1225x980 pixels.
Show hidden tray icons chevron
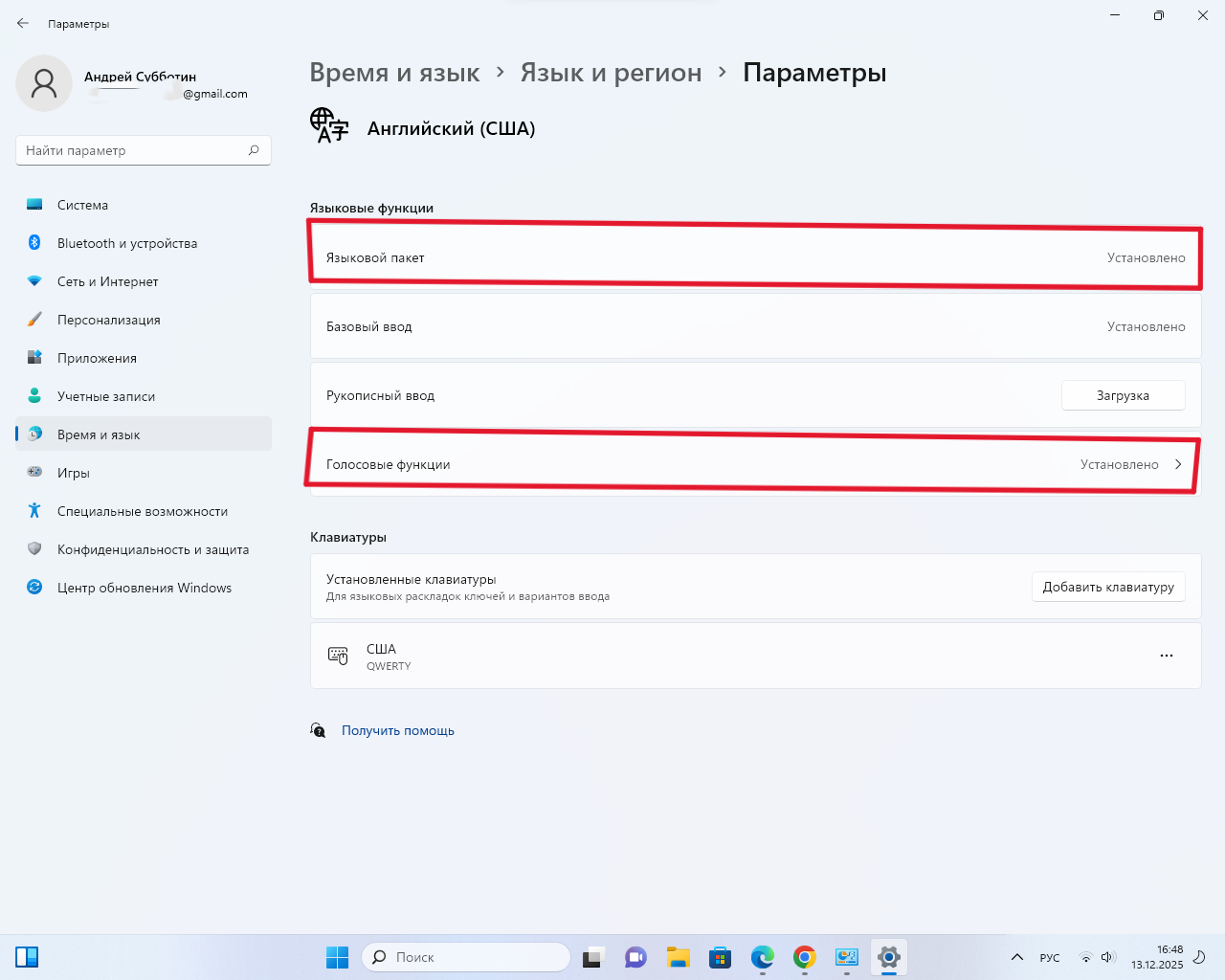click(1017, 957)
